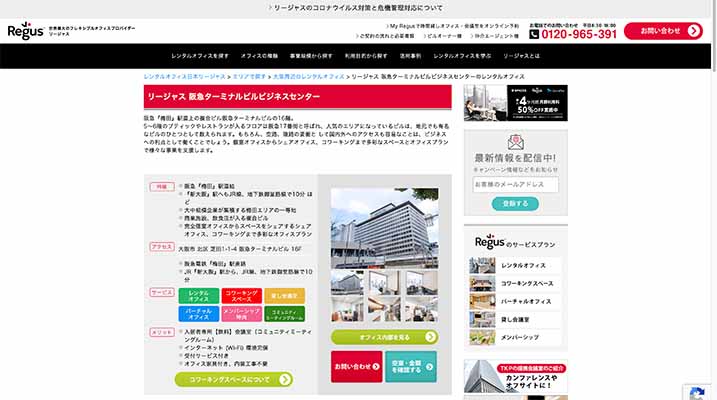The image size is (717, 400).
Task: Click the お客様のメールアドレス input field
Action: (516, 185)
